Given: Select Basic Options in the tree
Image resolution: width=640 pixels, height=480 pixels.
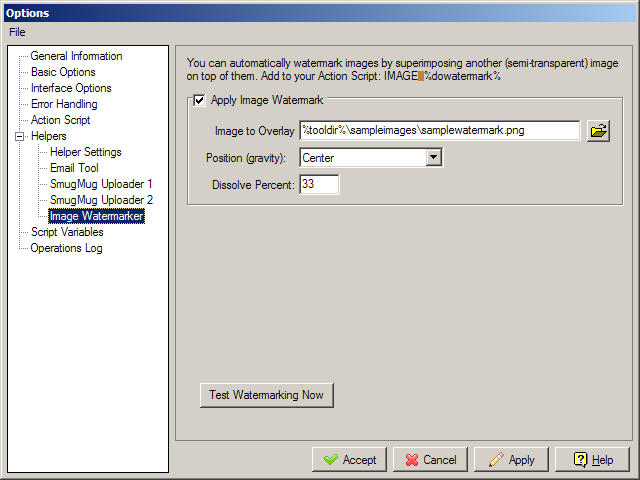Looking at the screenshot, I should point(63,72).
